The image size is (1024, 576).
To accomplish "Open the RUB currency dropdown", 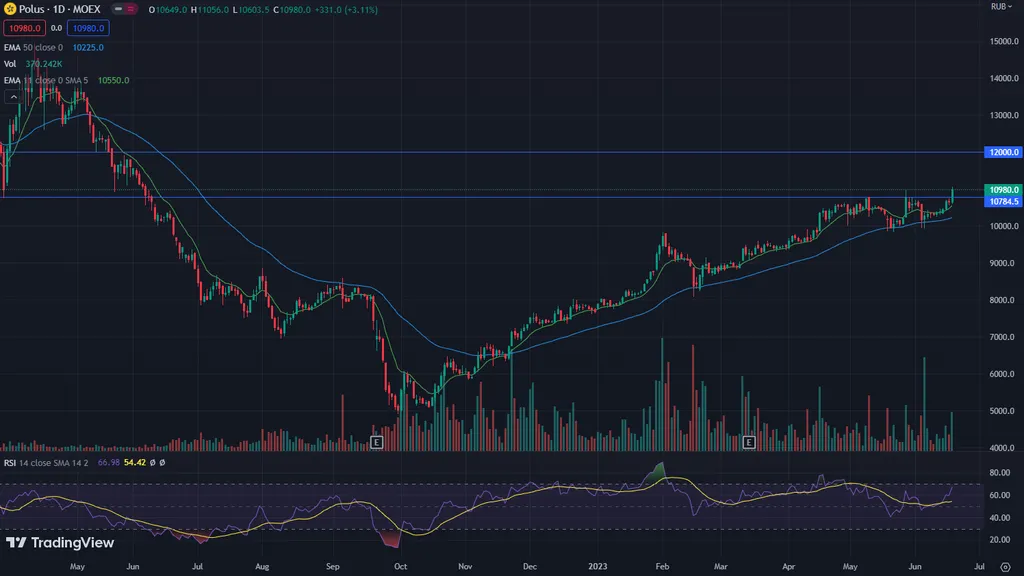I will 1001,7.
